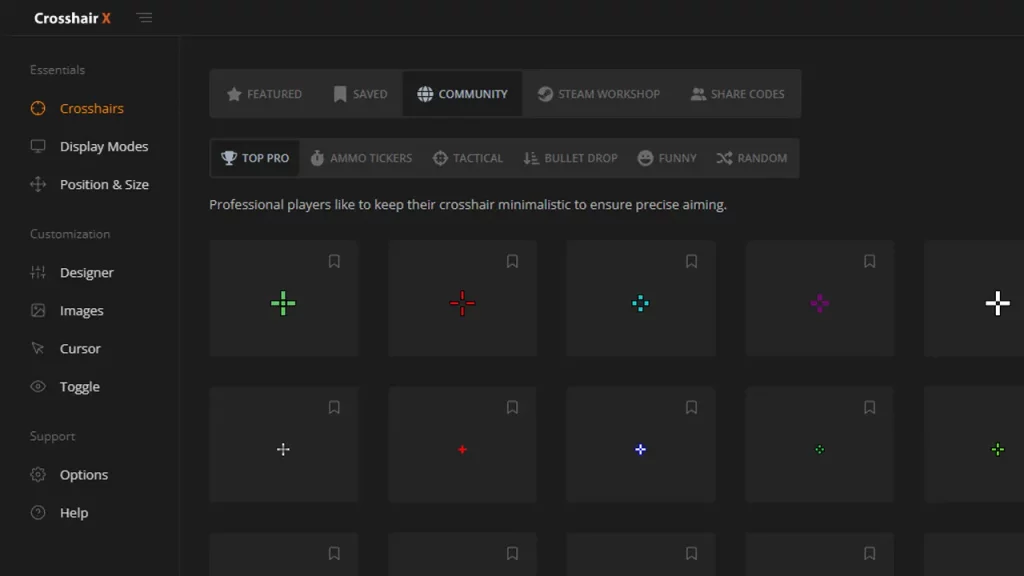Open the Images section

[67, 311]
